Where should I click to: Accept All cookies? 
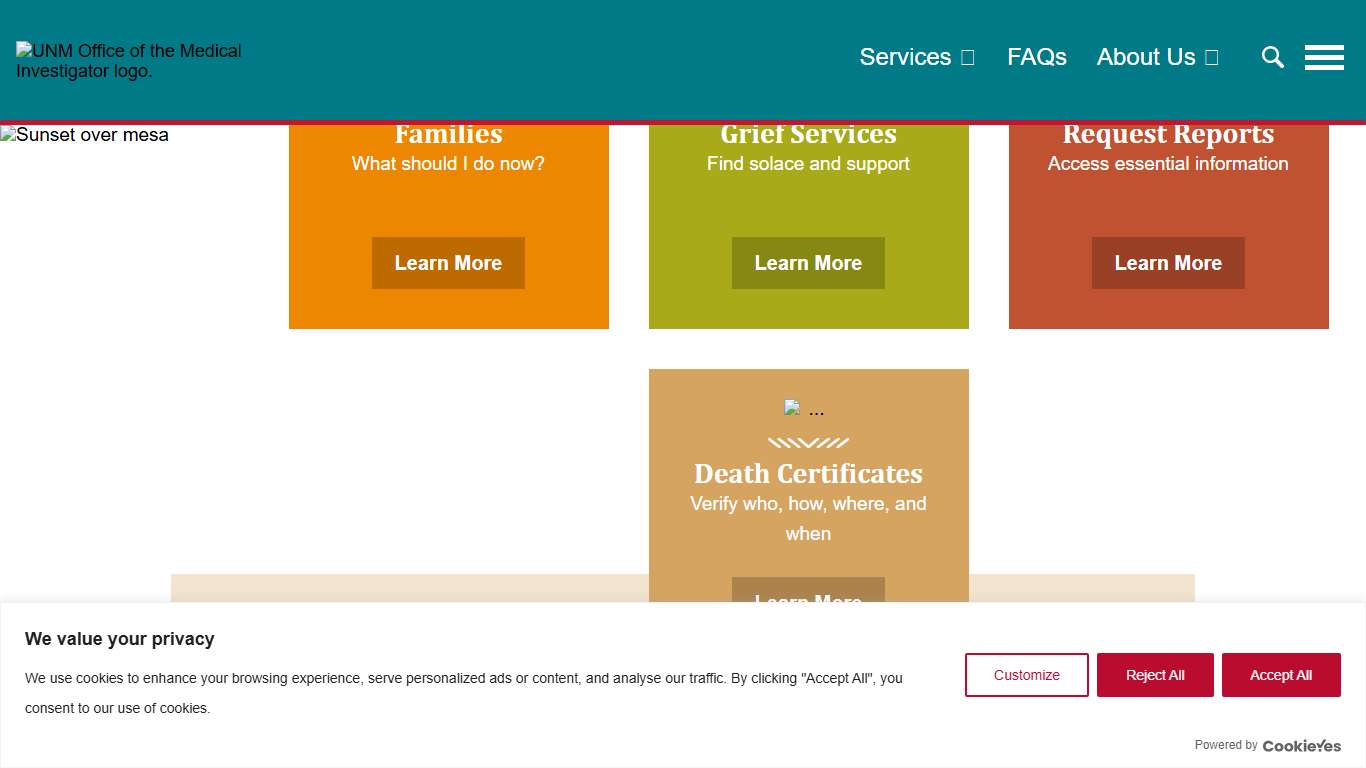click(x=1280, y=675)
